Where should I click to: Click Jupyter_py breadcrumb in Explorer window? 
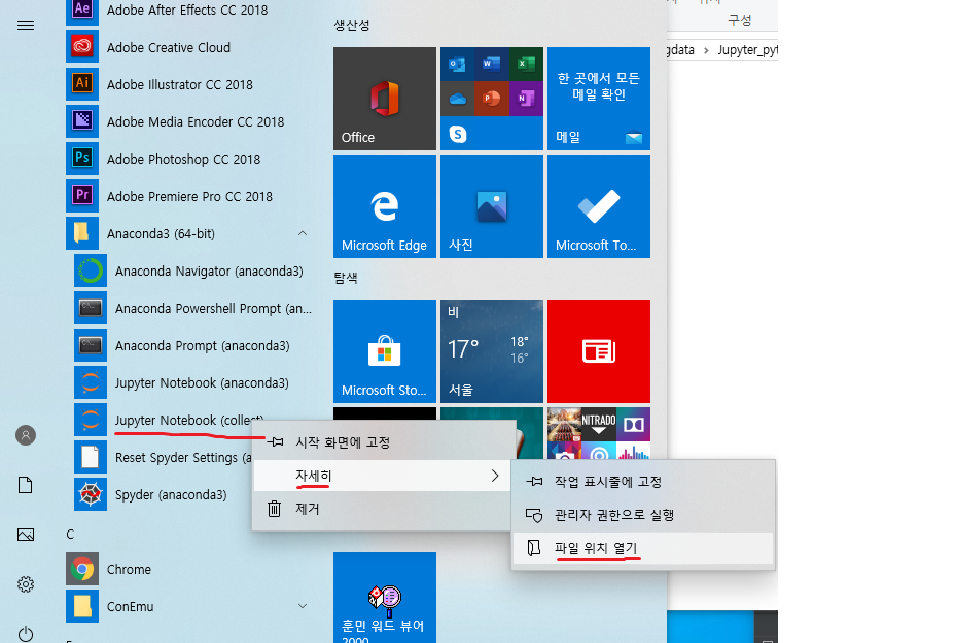747,50
